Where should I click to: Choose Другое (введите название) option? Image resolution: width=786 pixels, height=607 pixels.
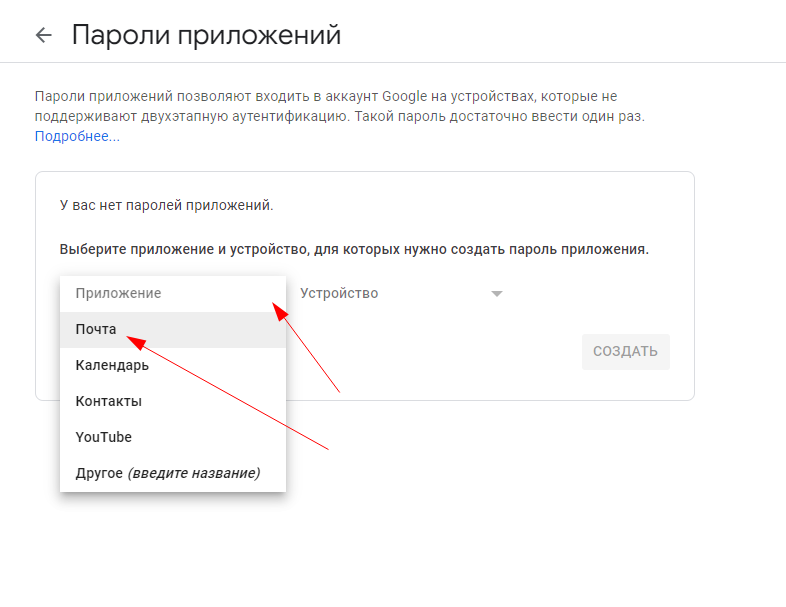167,473
